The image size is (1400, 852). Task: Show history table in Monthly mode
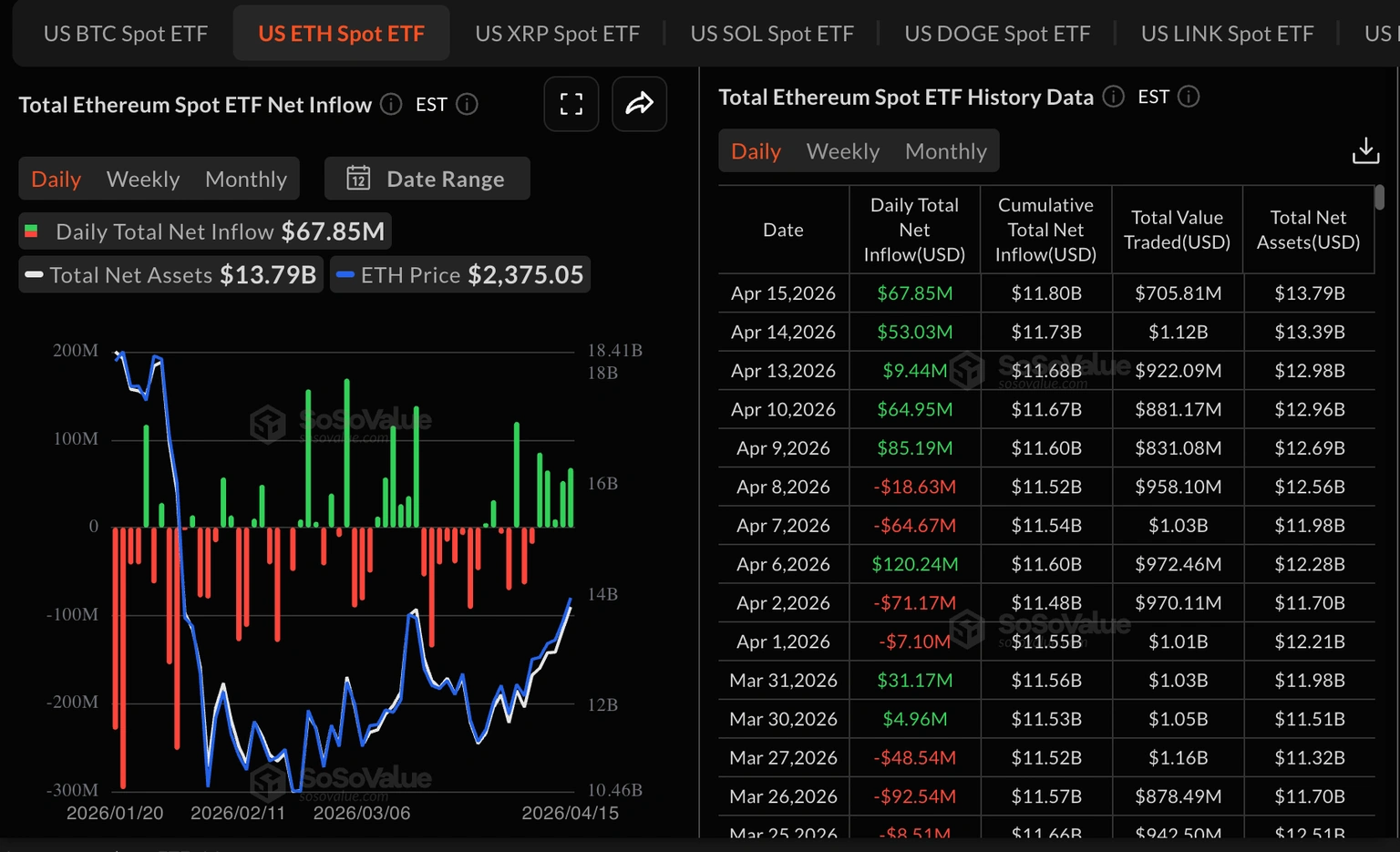[946, 151]
